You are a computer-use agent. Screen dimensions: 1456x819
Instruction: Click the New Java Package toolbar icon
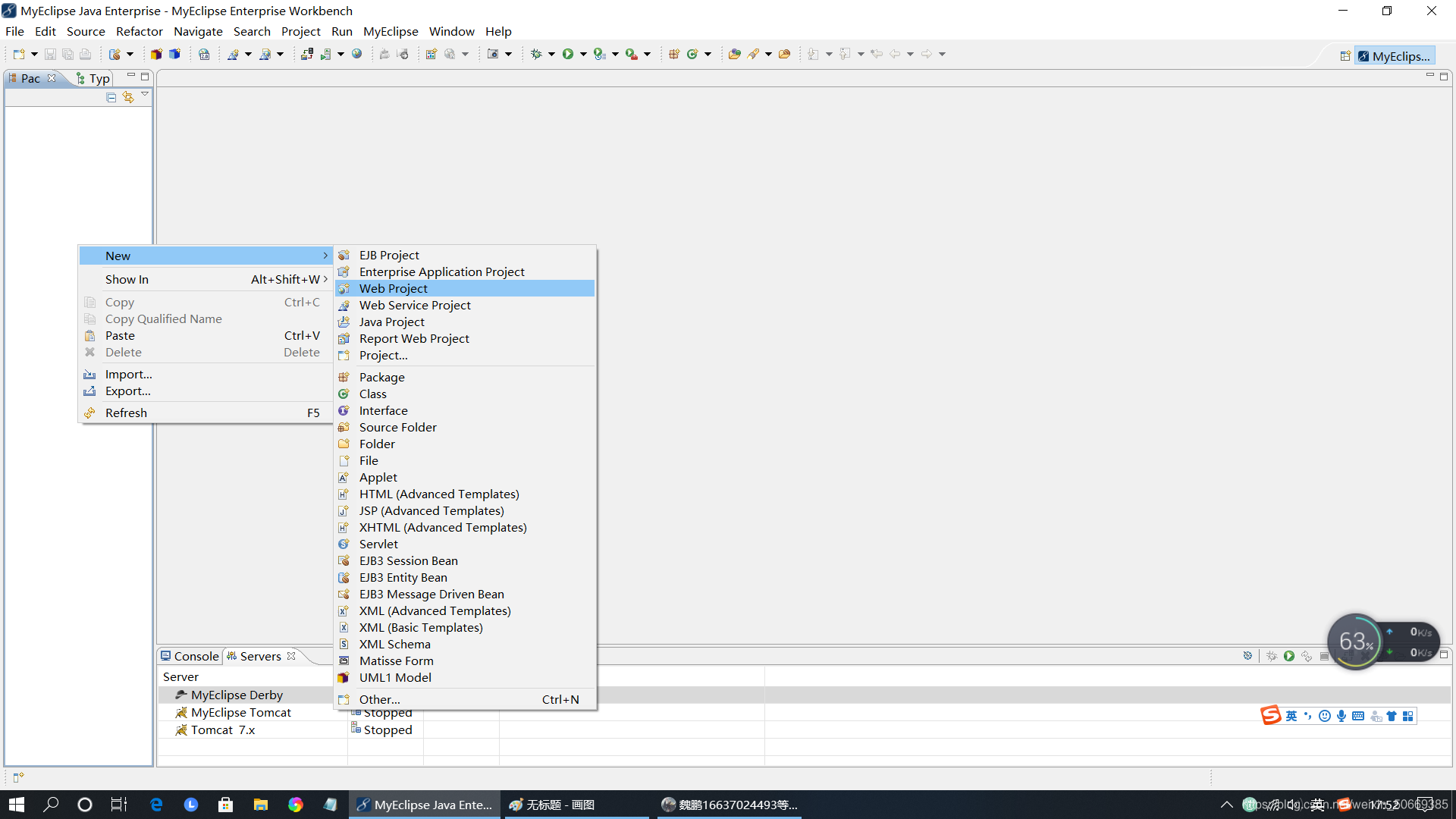pos(673,54)
